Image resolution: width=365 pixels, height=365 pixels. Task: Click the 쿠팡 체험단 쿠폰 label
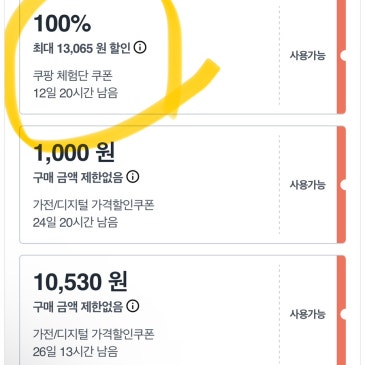point(73,75)
